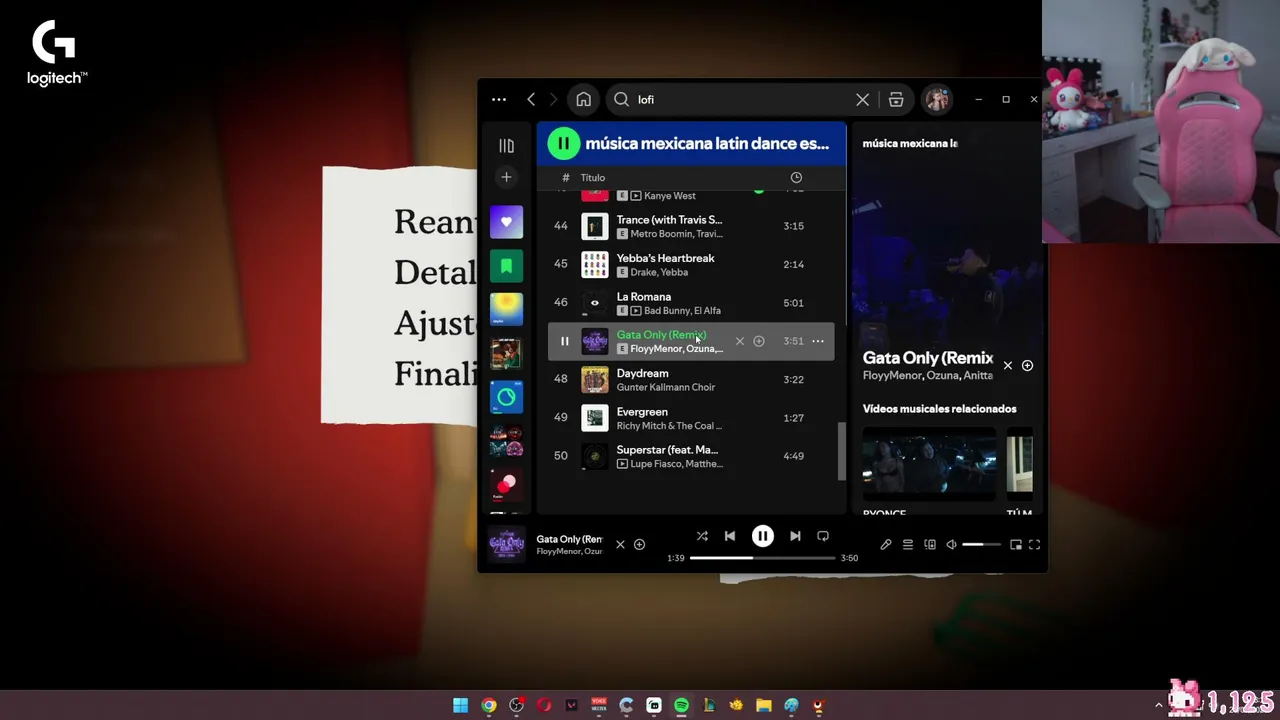Mute the volume with the speaker icon
1280x720 pixels.
click(x=952, y=545)
